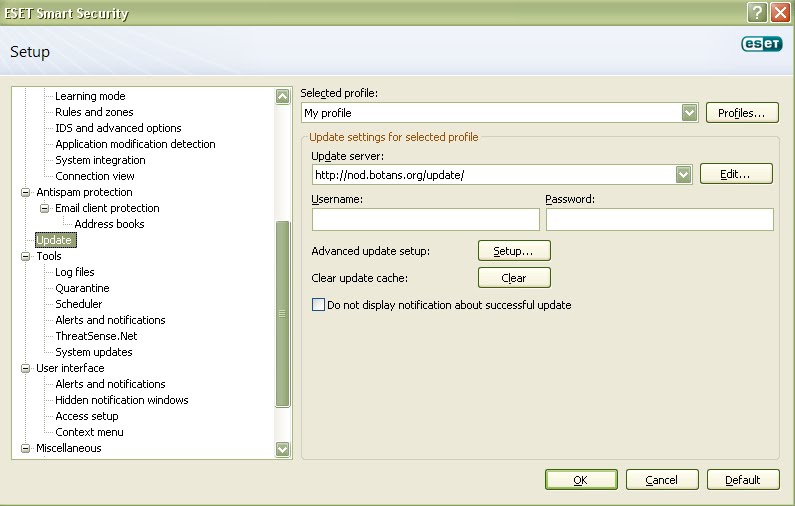Image resolution: width=795 pixels, height=506 pixels.
Task: Collapse the Miscellaneous tree node
Action: tap(25, 448)
